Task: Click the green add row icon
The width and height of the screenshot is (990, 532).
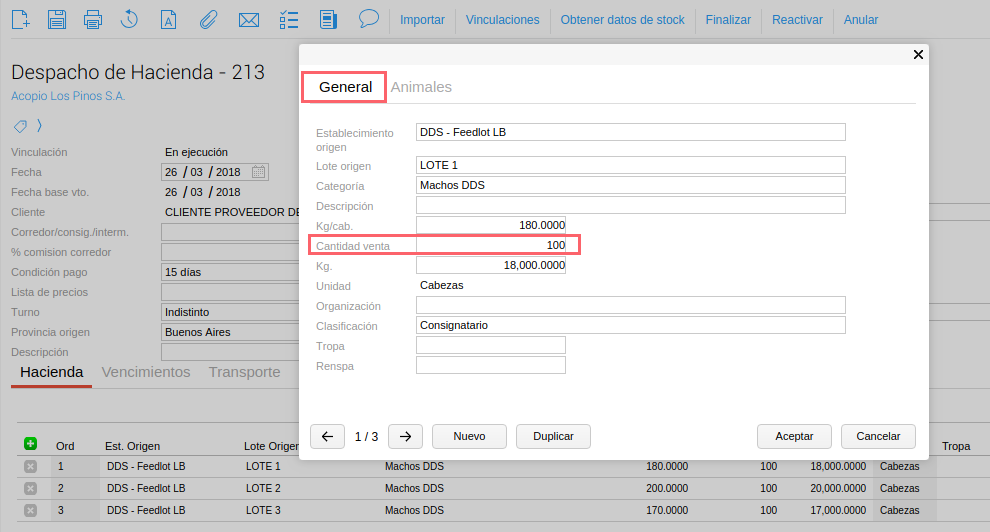Action: pyautogui.click(x=30, y=444)
